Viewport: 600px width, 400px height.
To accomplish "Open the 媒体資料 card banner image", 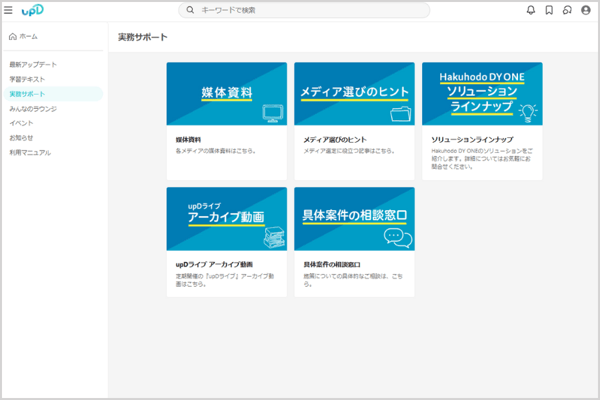I will (227, 94).
